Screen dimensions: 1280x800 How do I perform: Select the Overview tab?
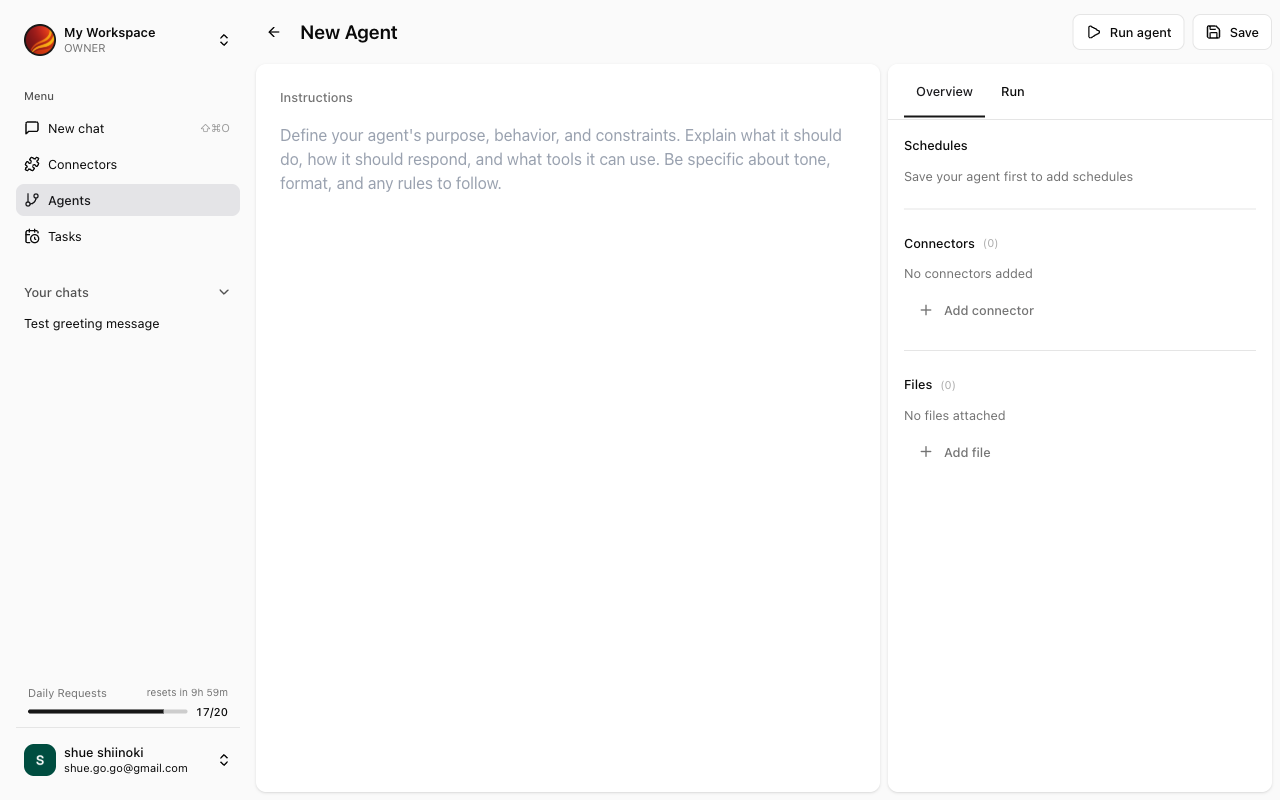click(x=944, y=91)
